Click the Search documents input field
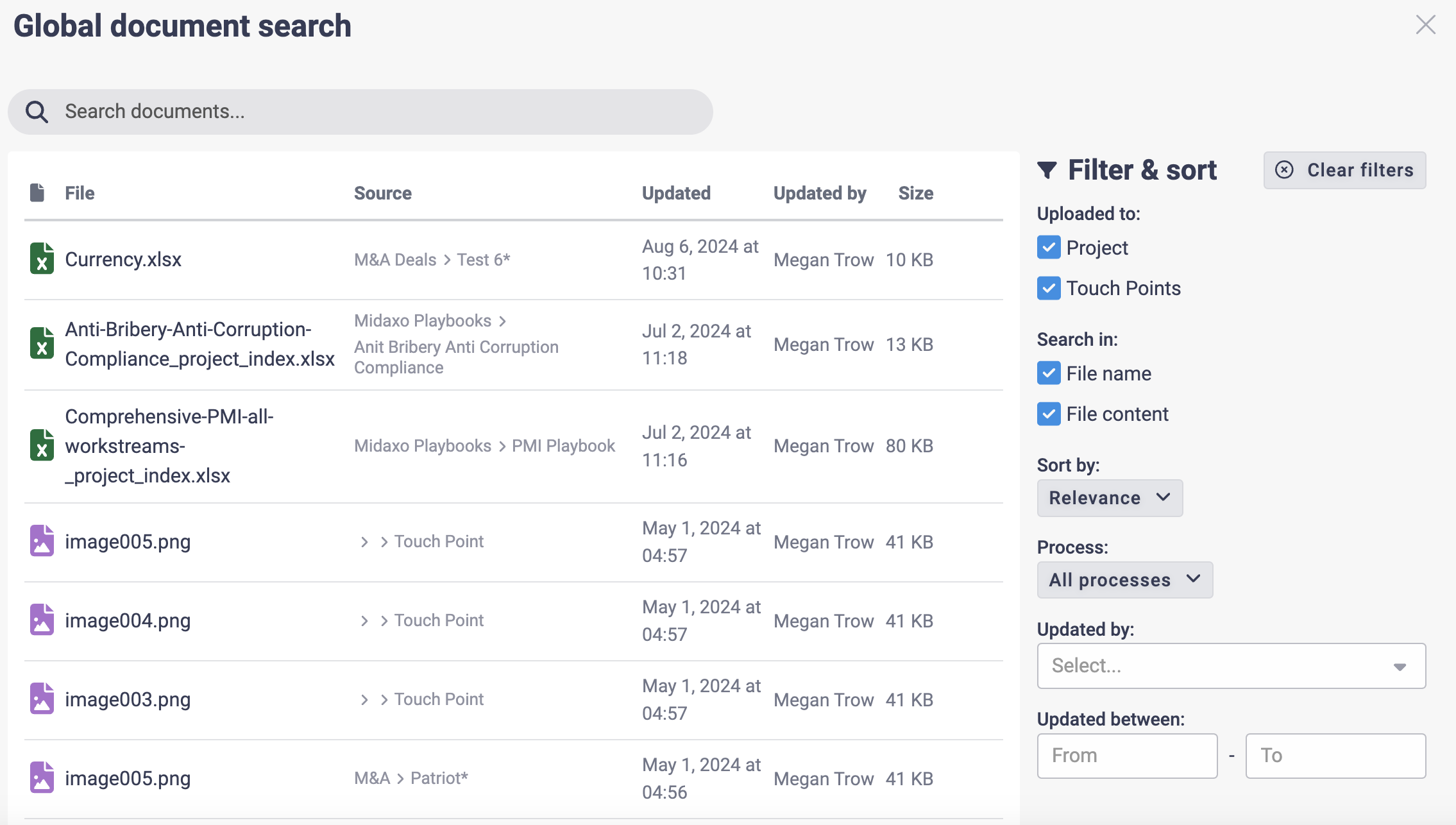Screen dimensions: 1456x825 coord(360,112)
